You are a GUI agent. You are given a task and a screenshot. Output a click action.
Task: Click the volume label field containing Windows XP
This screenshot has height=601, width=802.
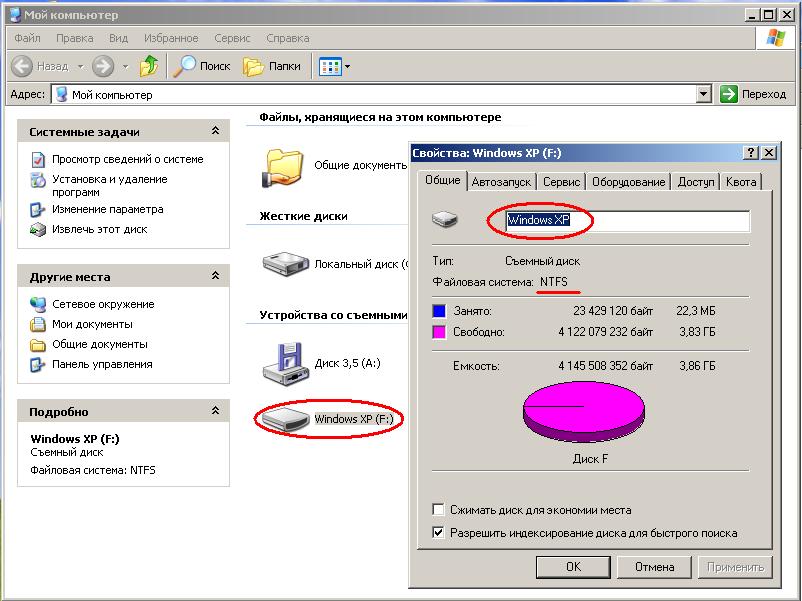click(x=628, y=220)
